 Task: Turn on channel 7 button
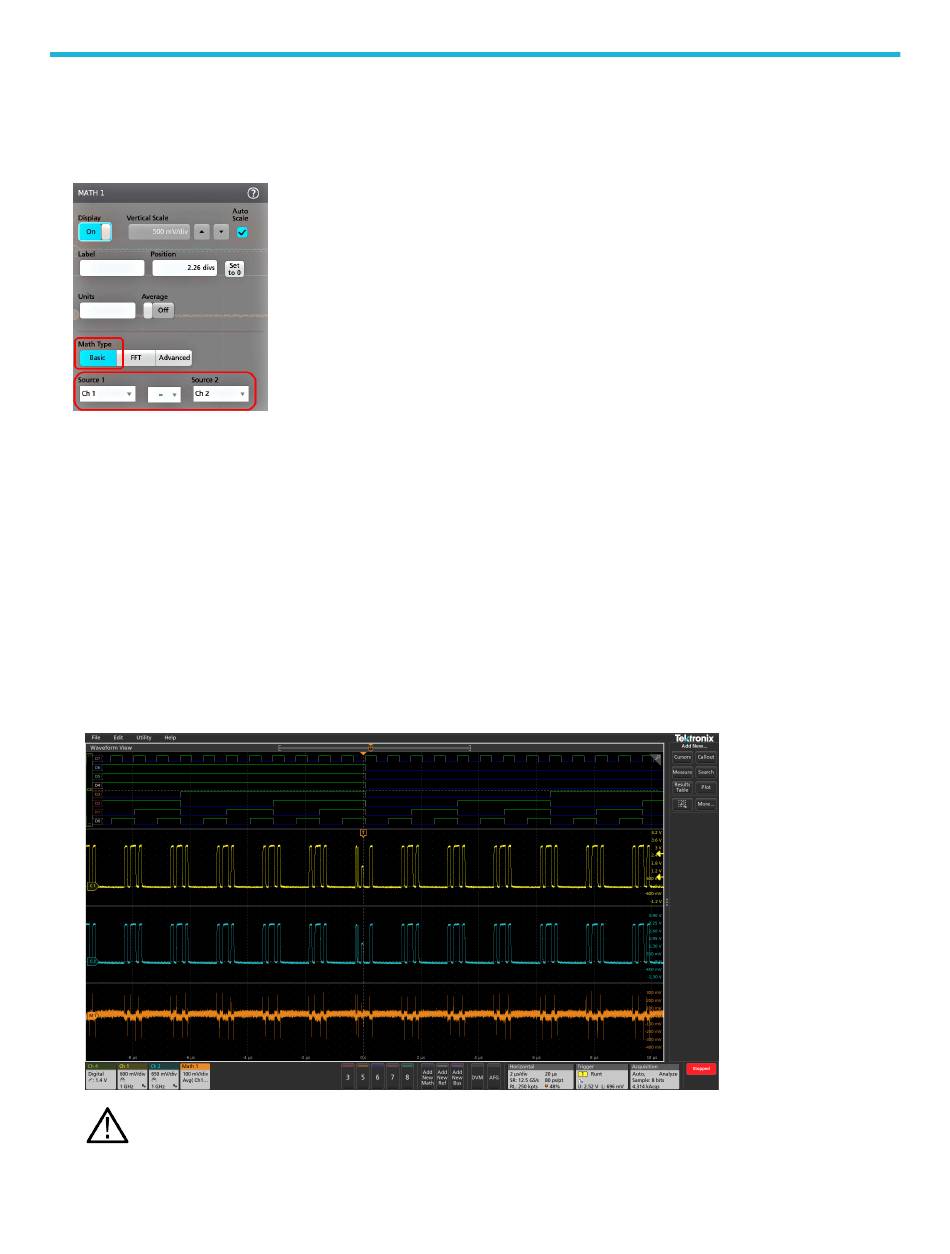(393, 1076)
